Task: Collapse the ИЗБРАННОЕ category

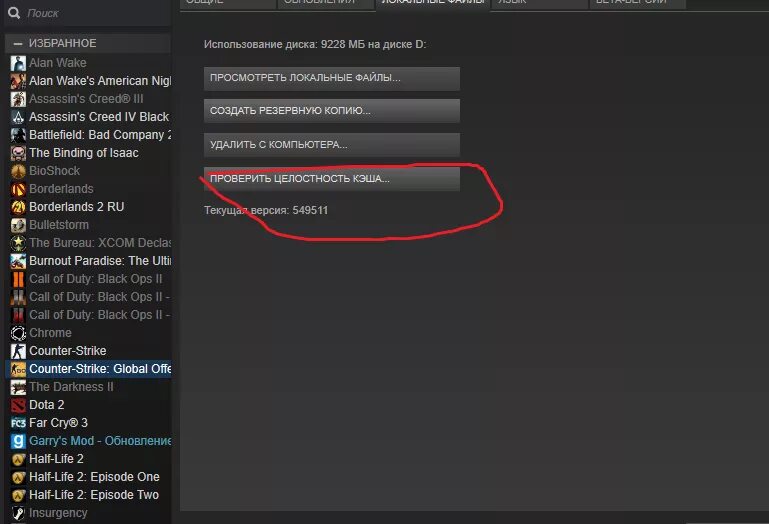Action: [x=18, y=44]
